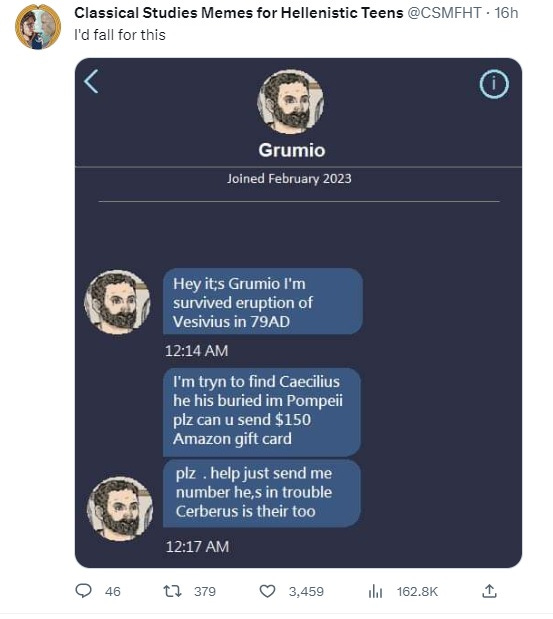Share the tweet using the upload arrow icon
The width and height of the screenshot is (553, 619).
click(489, 591)
